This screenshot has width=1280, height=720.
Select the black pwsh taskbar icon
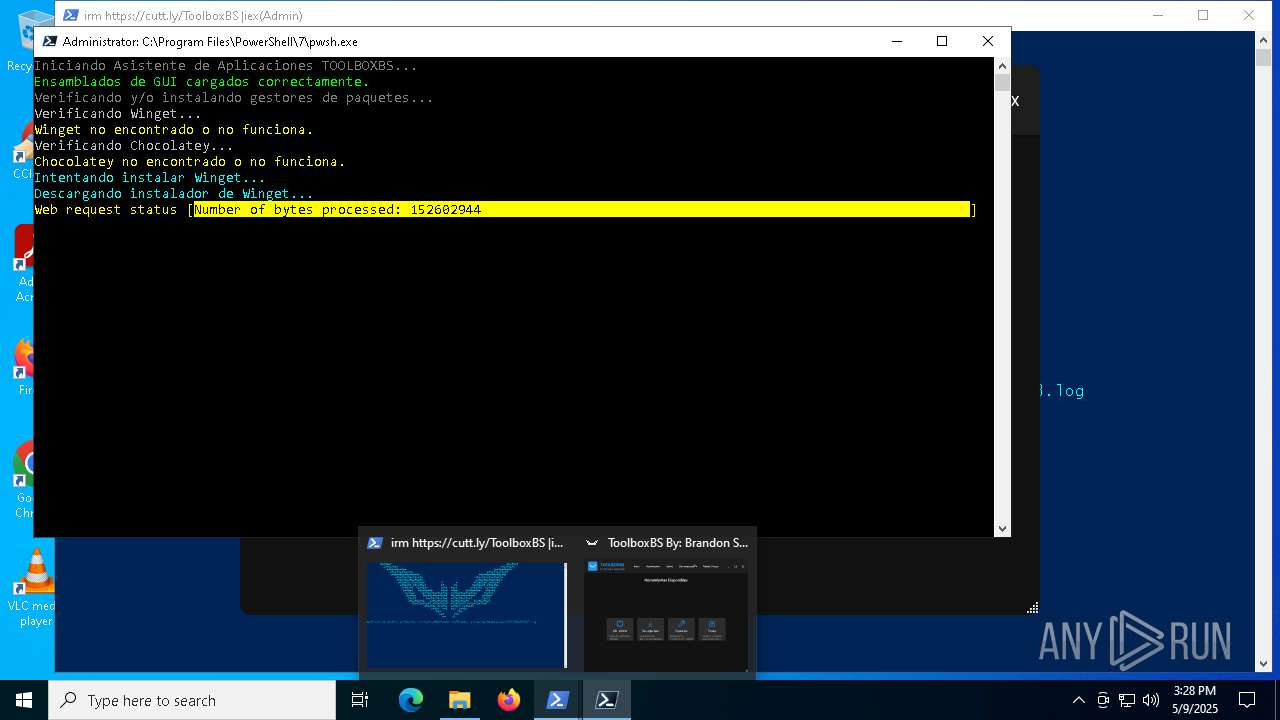tap(606, 700)
